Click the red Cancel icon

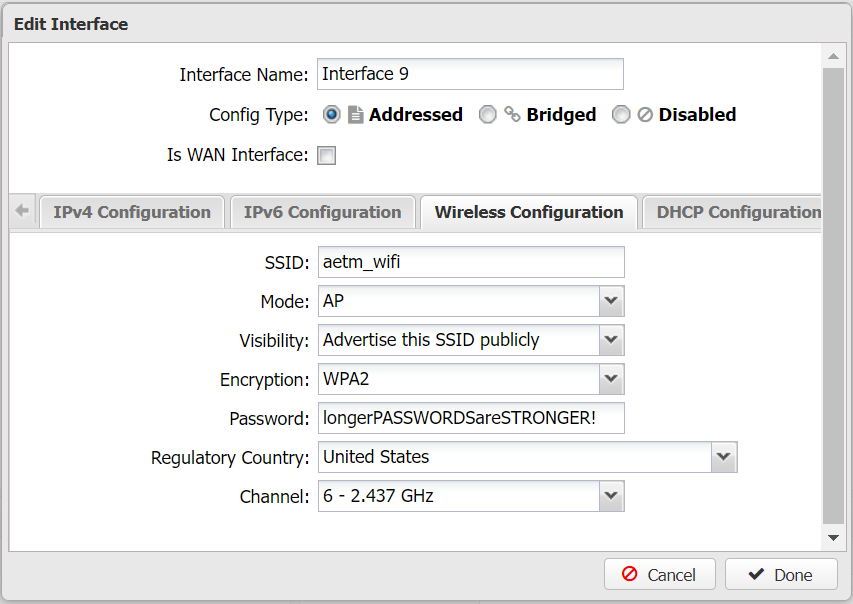click(629, 574)
